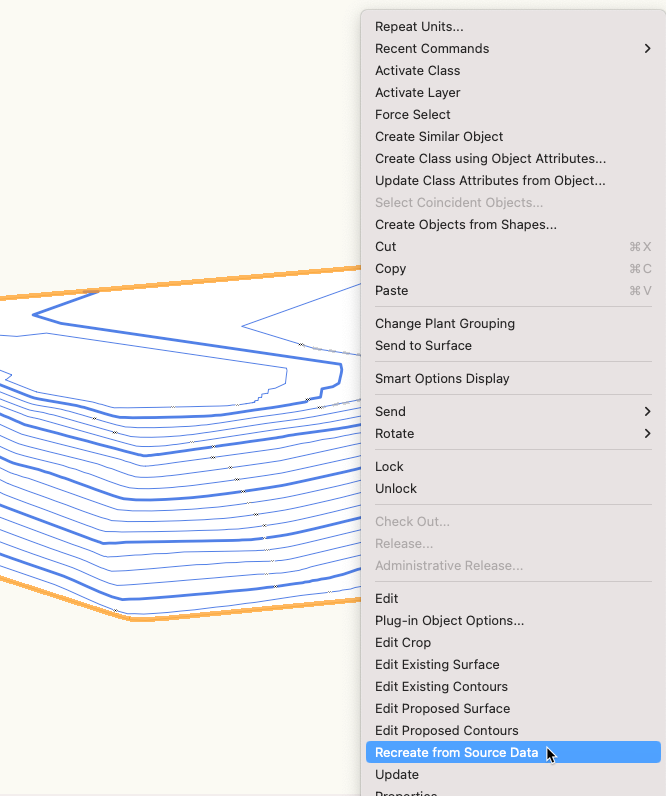The height and width of the screenshot is (796, 666).
Task: Choose Edit Proposed Contours
Action: coord(446,730)
